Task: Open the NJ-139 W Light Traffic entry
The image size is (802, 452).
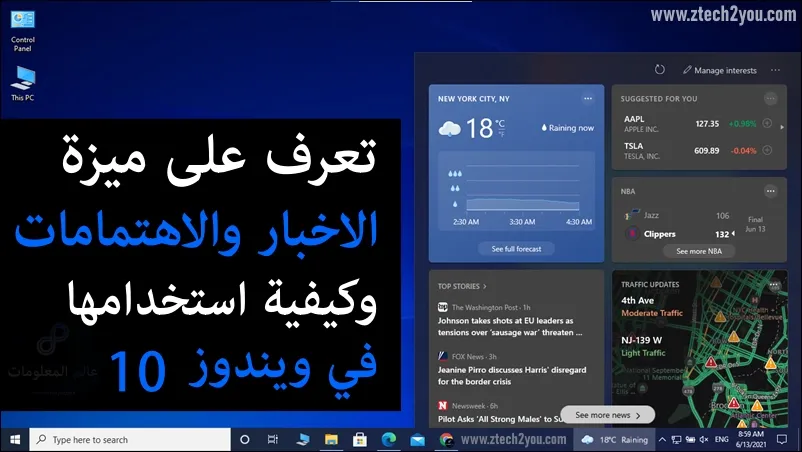Action: tap(643, 346)
